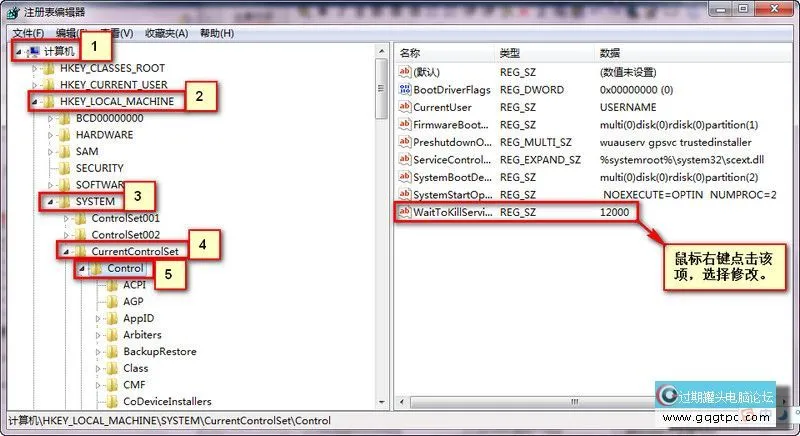The width and height of the screenshot is (800, 436).
Task: Click the SystemStartOptions value icon
Action: [405, 194]
